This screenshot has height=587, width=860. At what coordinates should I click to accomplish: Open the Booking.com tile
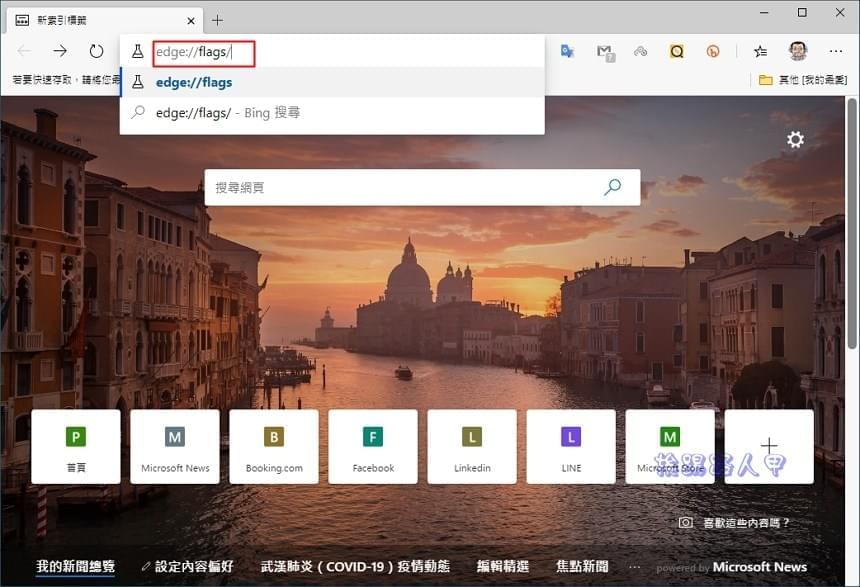click(x=274, y=447)
